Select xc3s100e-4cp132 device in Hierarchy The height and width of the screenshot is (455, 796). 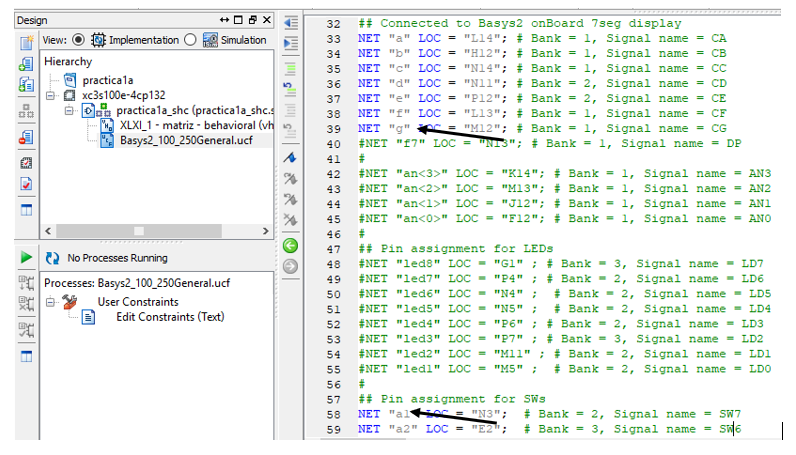pos(124,95)
